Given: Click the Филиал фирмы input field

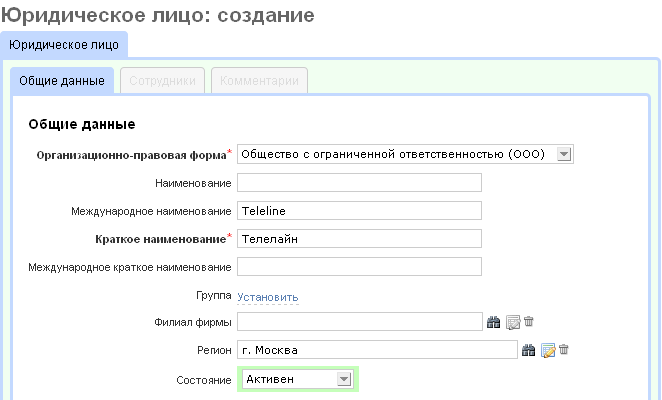Looking at the screenshot, I should (x=360, y=322).
